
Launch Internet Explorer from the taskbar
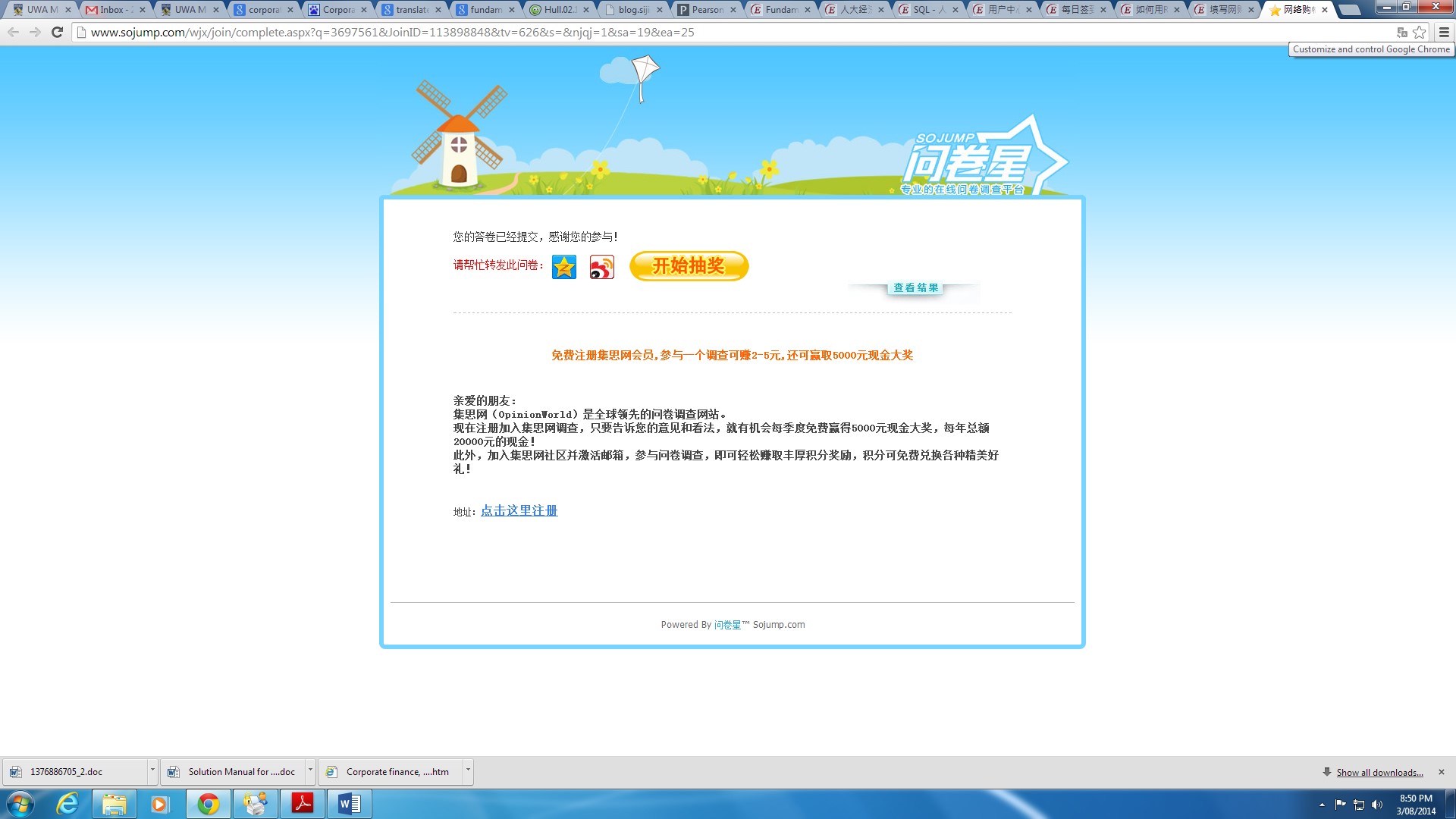67,803
